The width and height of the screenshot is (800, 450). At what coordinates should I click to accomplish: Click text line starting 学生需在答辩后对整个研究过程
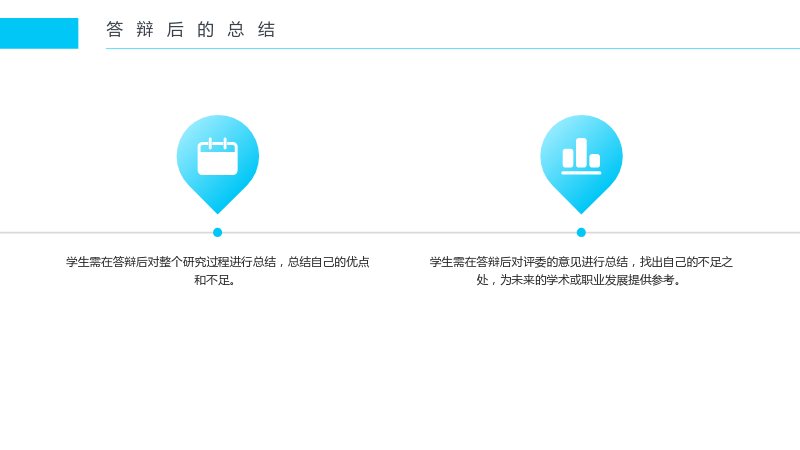[218, 262]
